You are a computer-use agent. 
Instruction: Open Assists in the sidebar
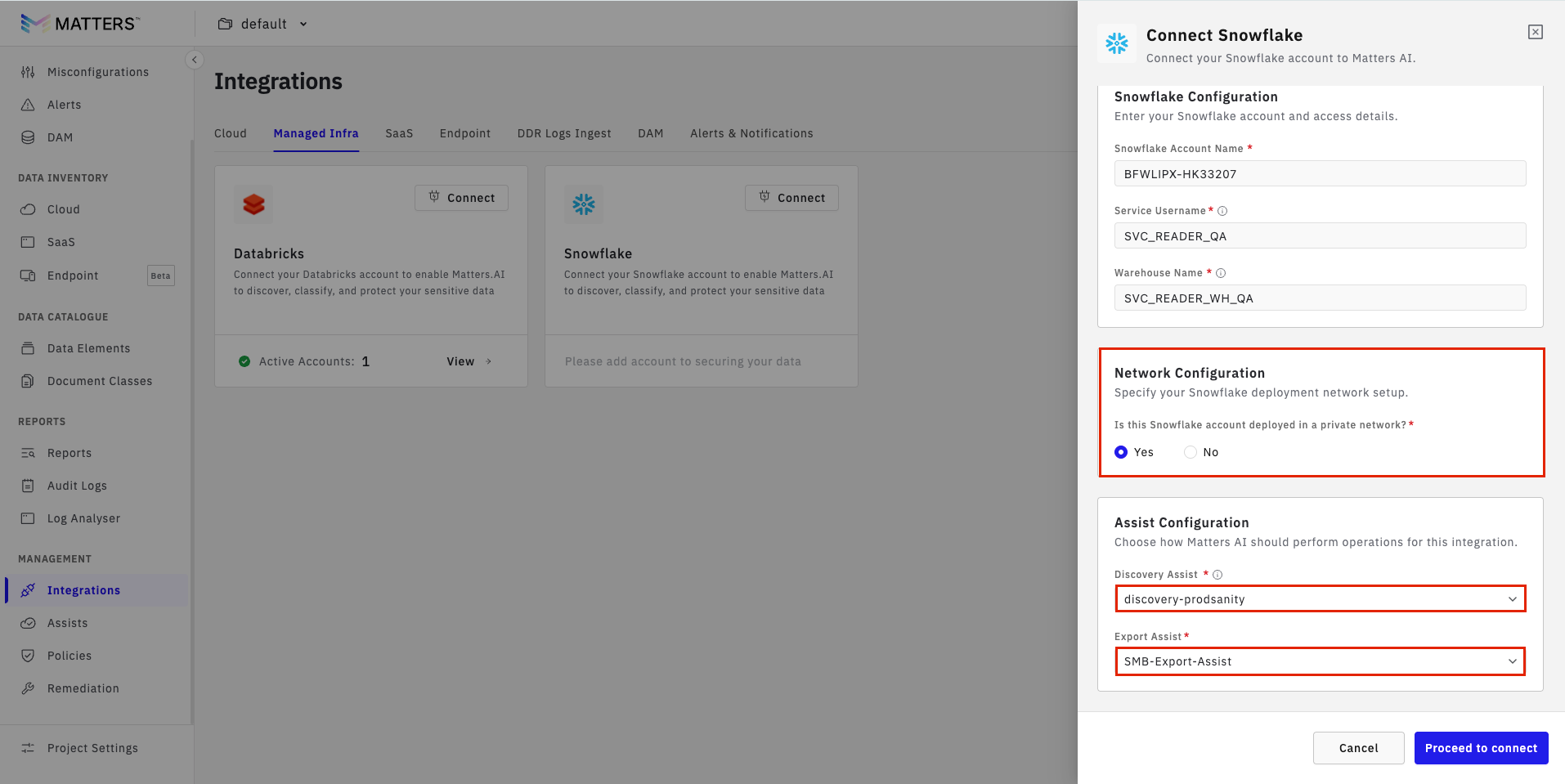(96, 623)
